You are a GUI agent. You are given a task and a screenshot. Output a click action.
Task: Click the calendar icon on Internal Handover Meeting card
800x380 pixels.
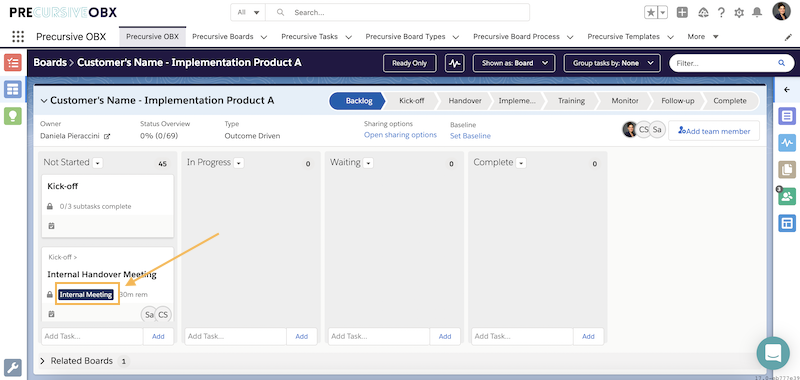[51, 315]
